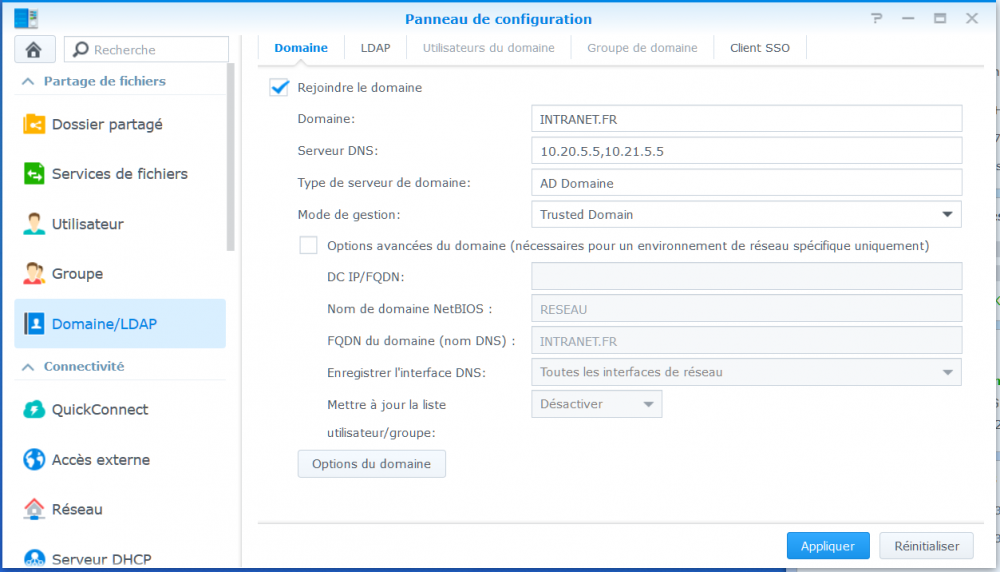The image size is (1000, 572).
Task: Open Mettre à jour la liste dropdown
Action: click(x=596, y=404)
